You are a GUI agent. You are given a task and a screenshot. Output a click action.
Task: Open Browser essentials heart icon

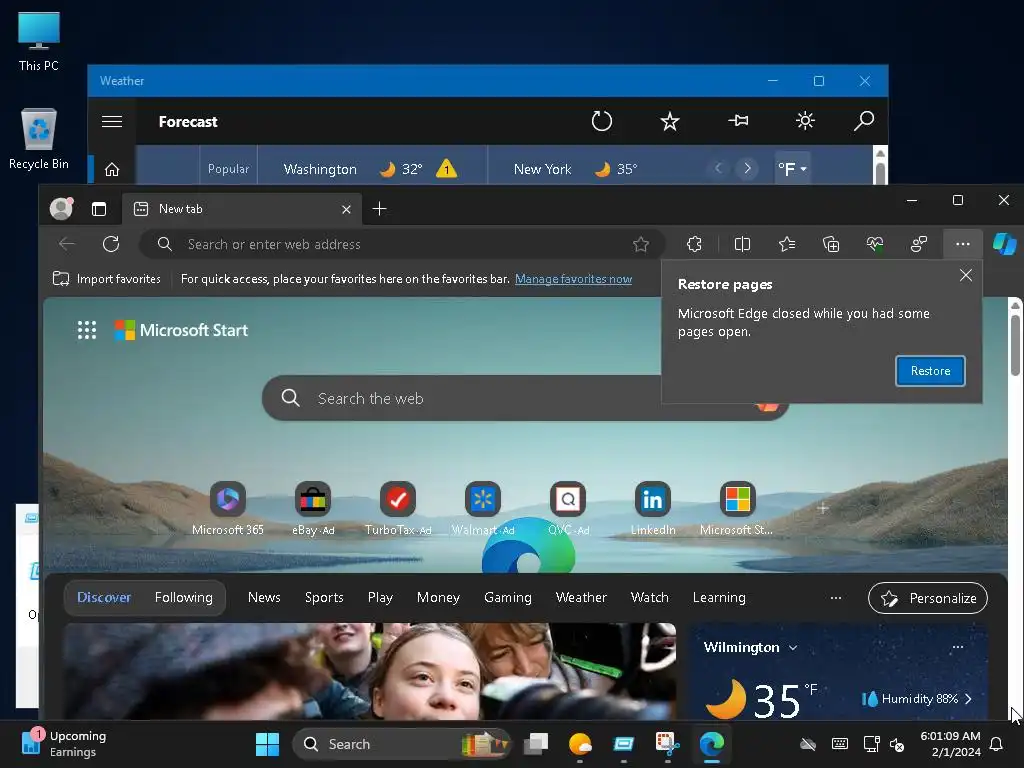pos(875,244)
